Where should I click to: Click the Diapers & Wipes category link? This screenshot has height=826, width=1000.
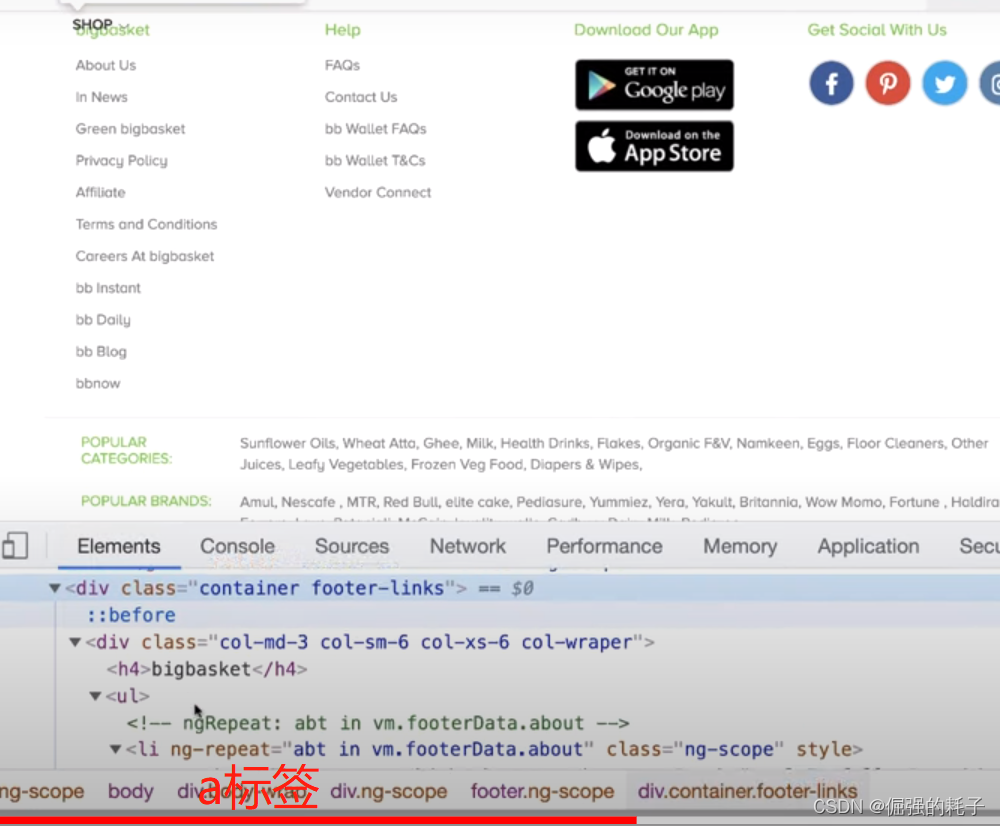(x=585, y=465)
